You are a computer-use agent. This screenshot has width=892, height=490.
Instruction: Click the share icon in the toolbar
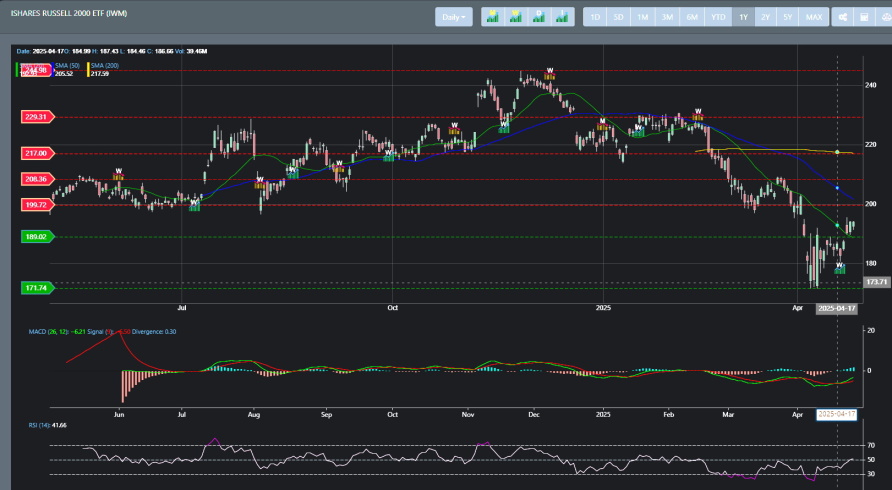coord(843,17)
